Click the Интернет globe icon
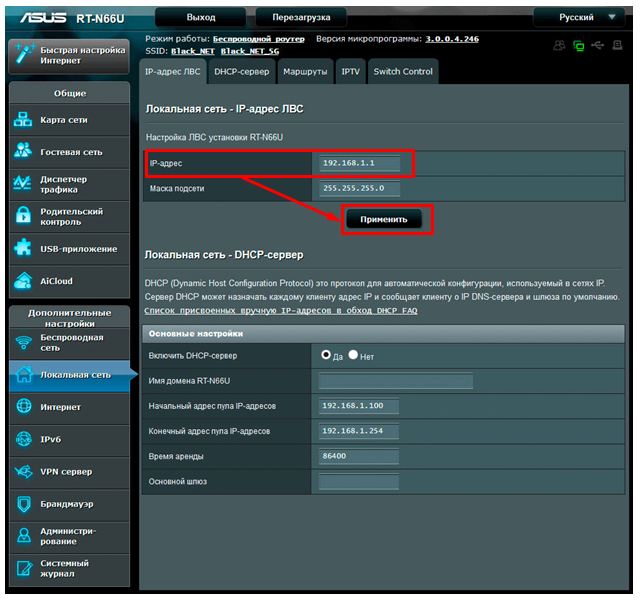The image size is (640, 602). coord(24,406)
